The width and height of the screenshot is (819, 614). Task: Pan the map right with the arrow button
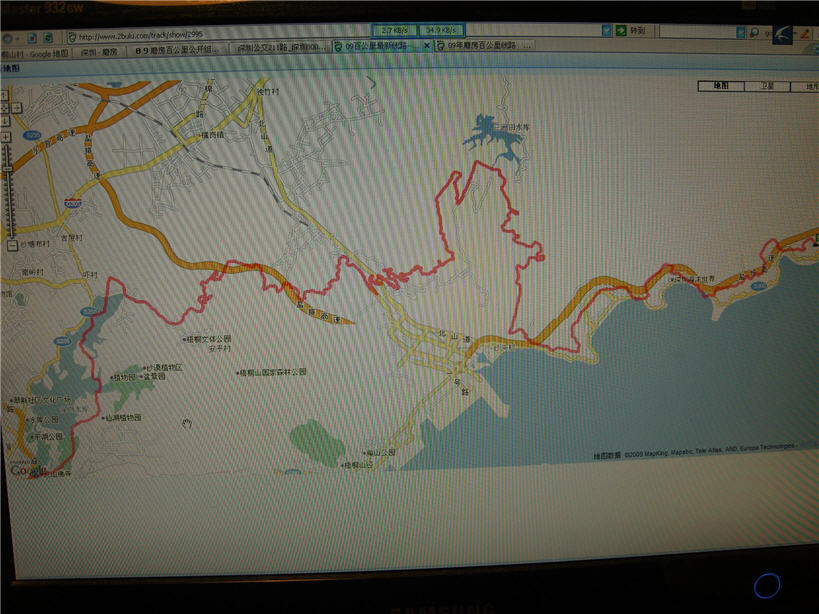point(16,108)
